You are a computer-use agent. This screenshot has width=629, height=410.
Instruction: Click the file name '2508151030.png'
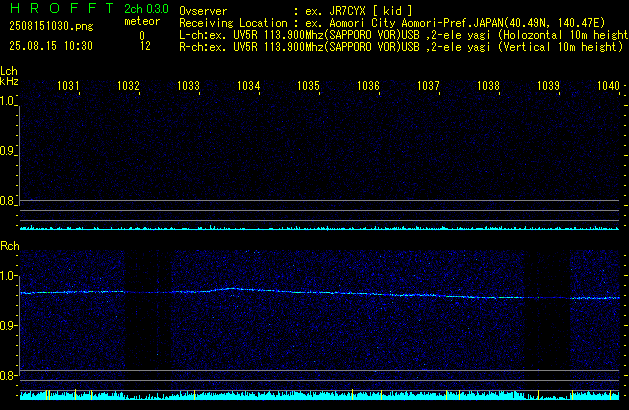pyautogui.click(x=51, y=26)
